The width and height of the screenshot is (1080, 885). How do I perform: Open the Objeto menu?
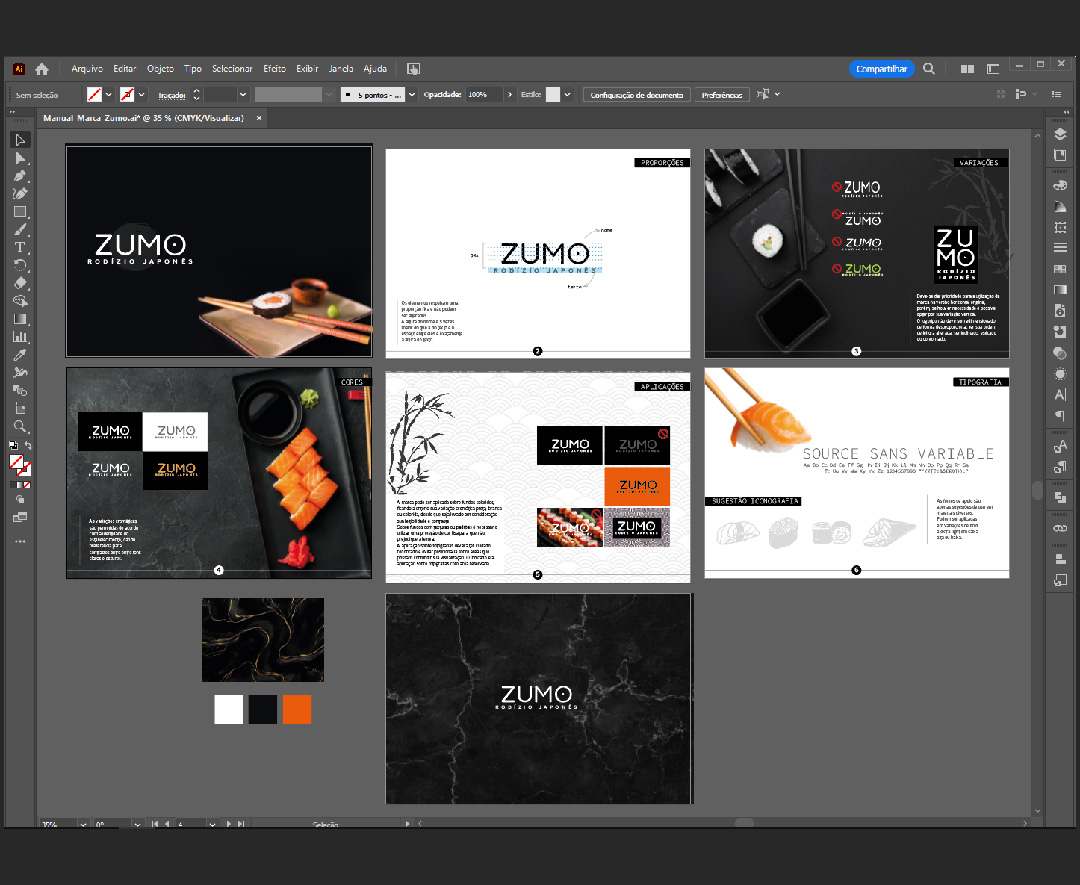pos(160,69)
